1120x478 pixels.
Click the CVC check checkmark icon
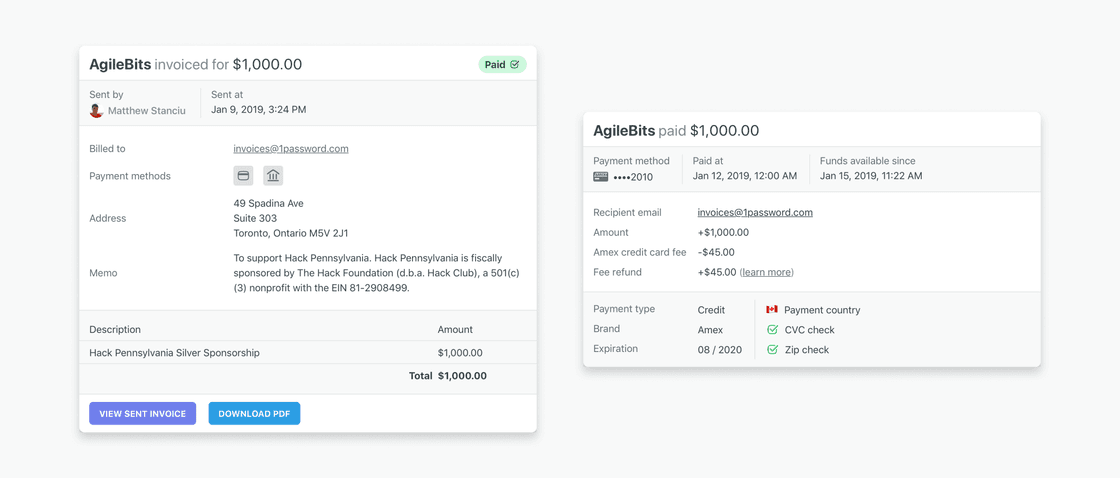click(x=772, y=330)
